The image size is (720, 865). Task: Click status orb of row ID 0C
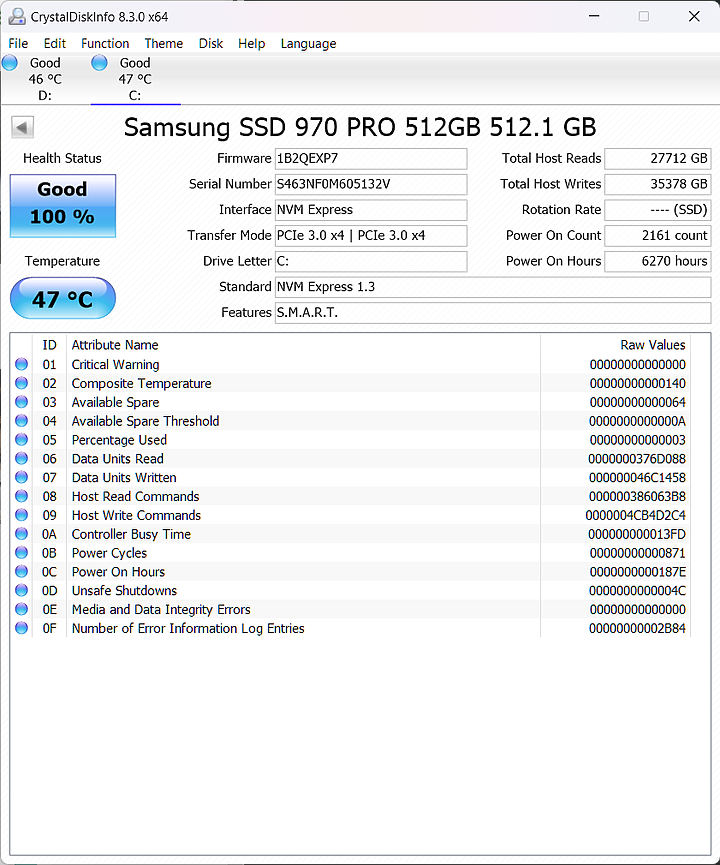click(x=22, y=571)
